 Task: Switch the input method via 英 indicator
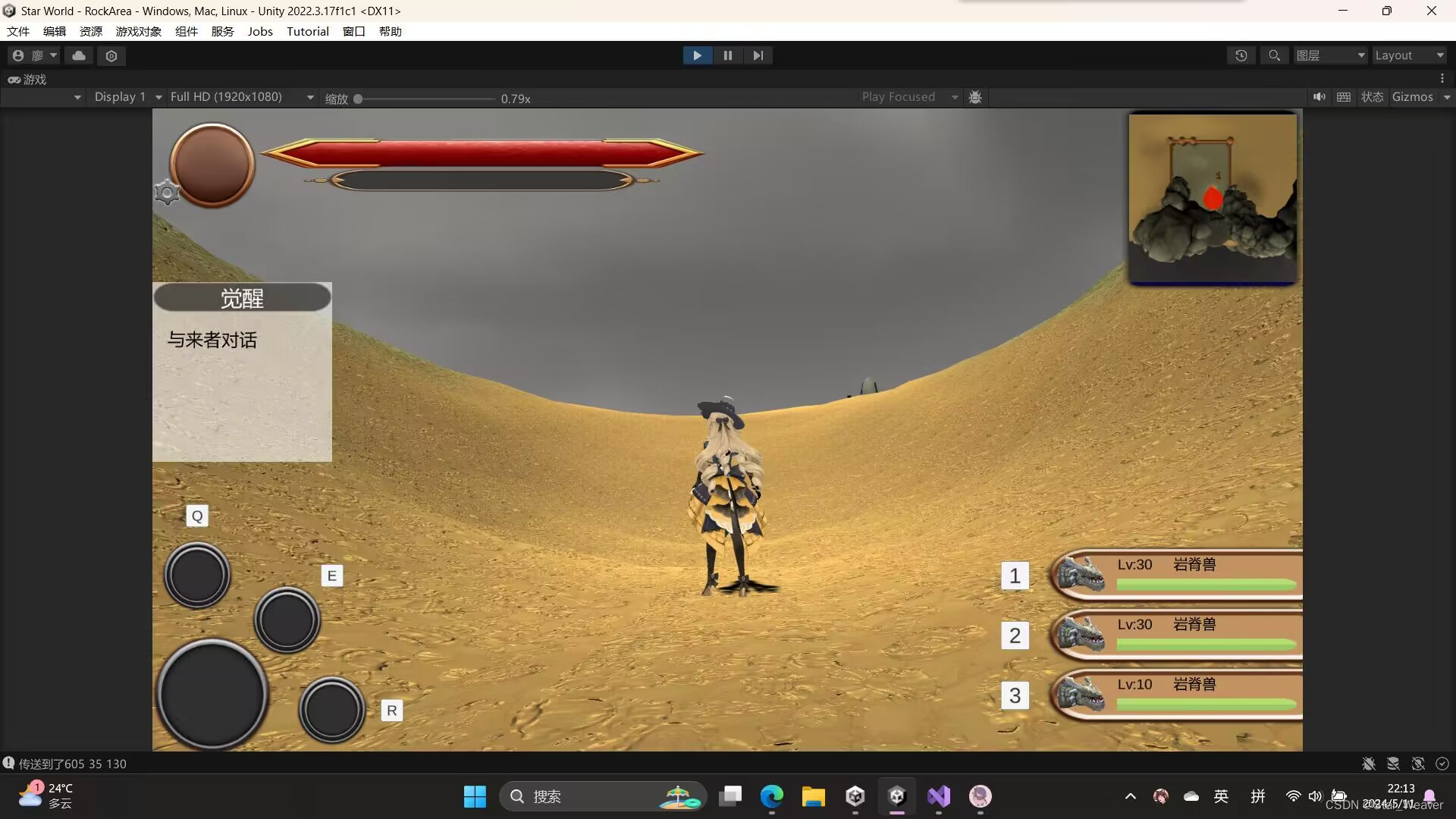1221,796
